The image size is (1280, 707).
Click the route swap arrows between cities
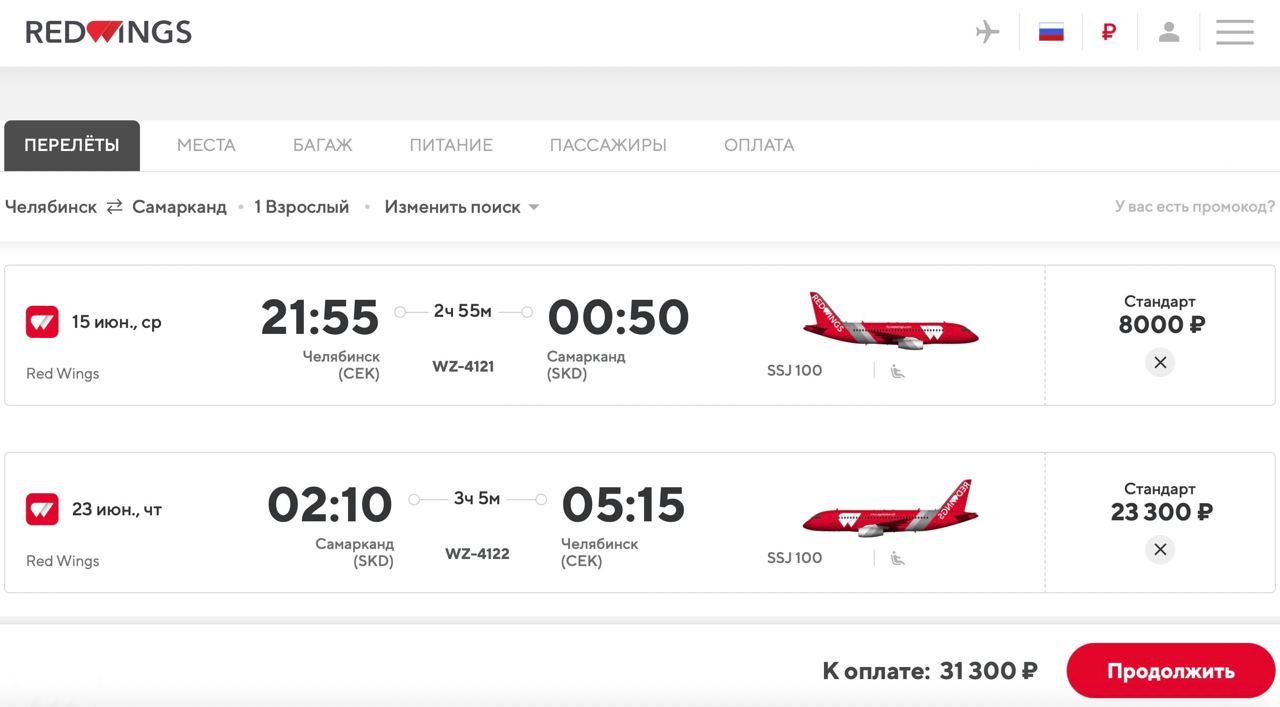115,207
